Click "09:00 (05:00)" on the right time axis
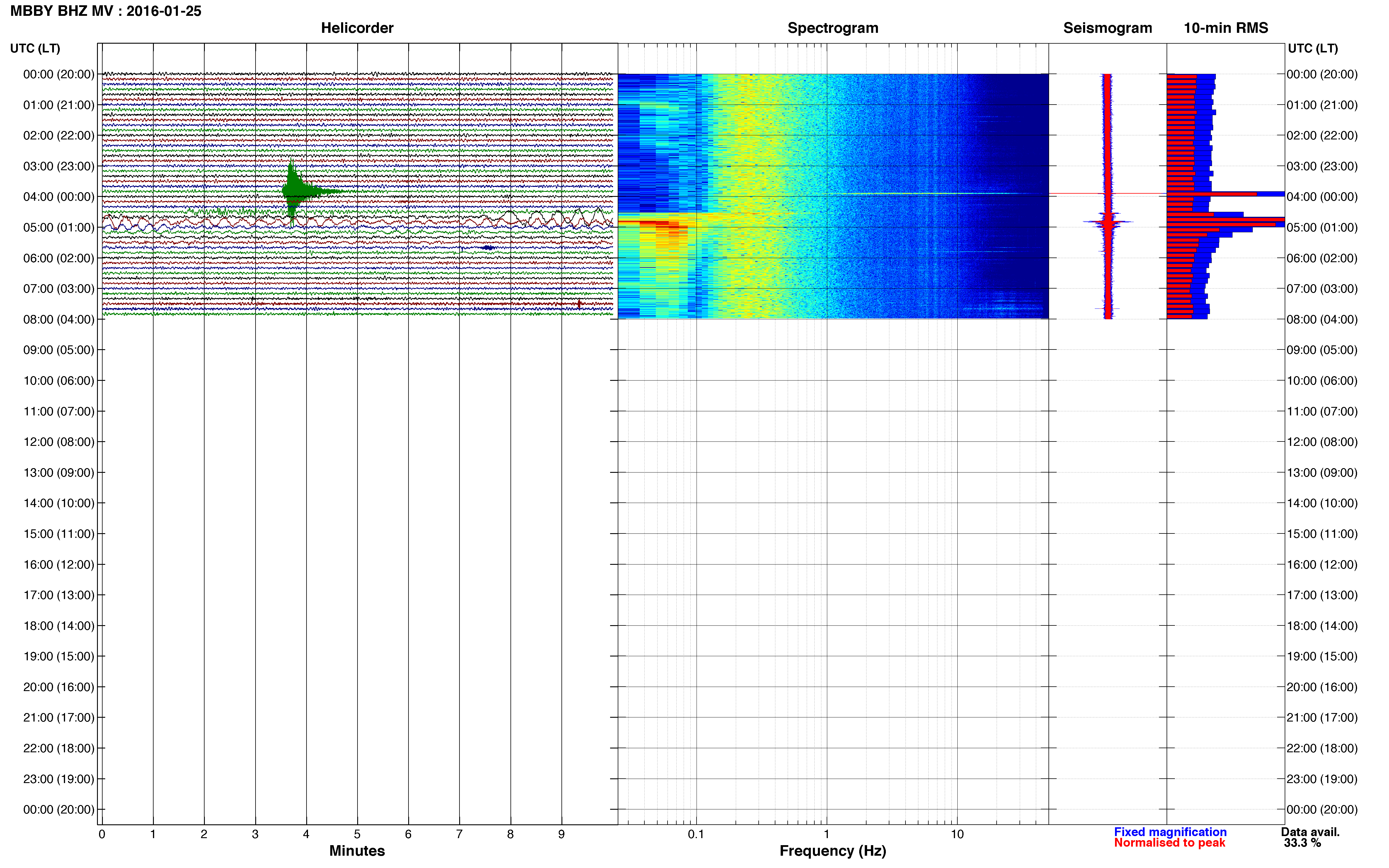Viewport: 1389px width, 868px height. point(1322,350)
